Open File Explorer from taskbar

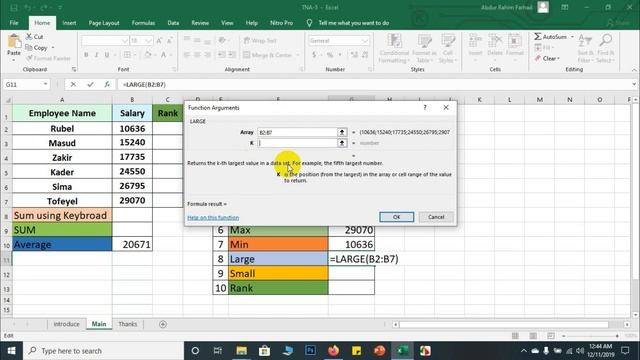tap(241, 351)
